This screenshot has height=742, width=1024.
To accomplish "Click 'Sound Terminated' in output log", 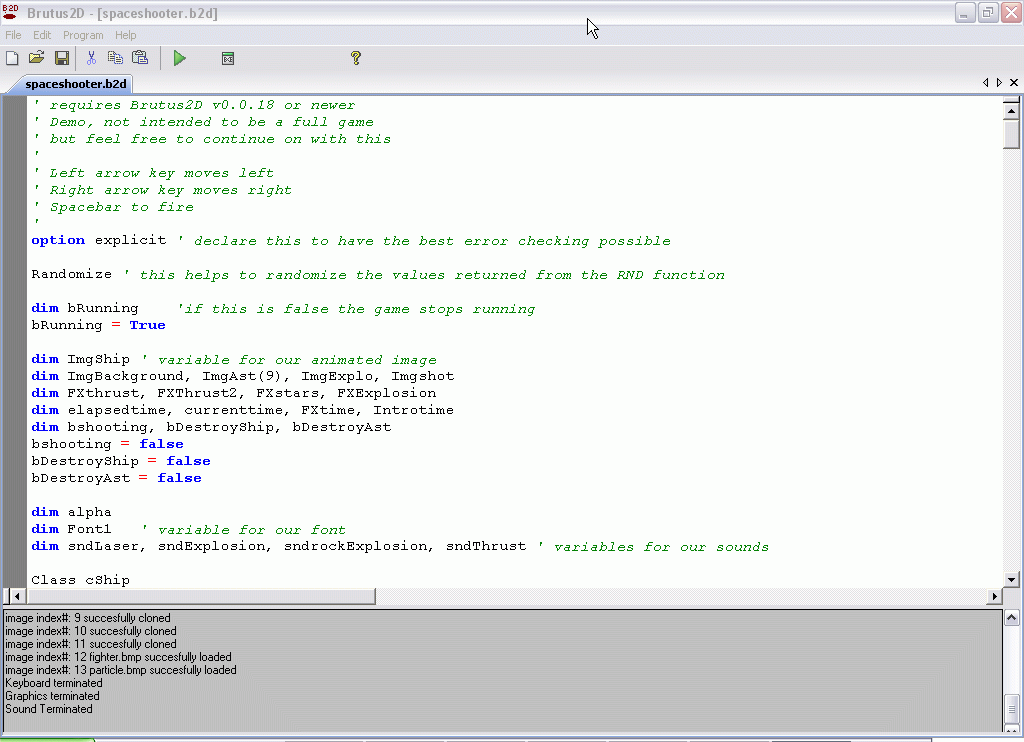I will (49, 709).
